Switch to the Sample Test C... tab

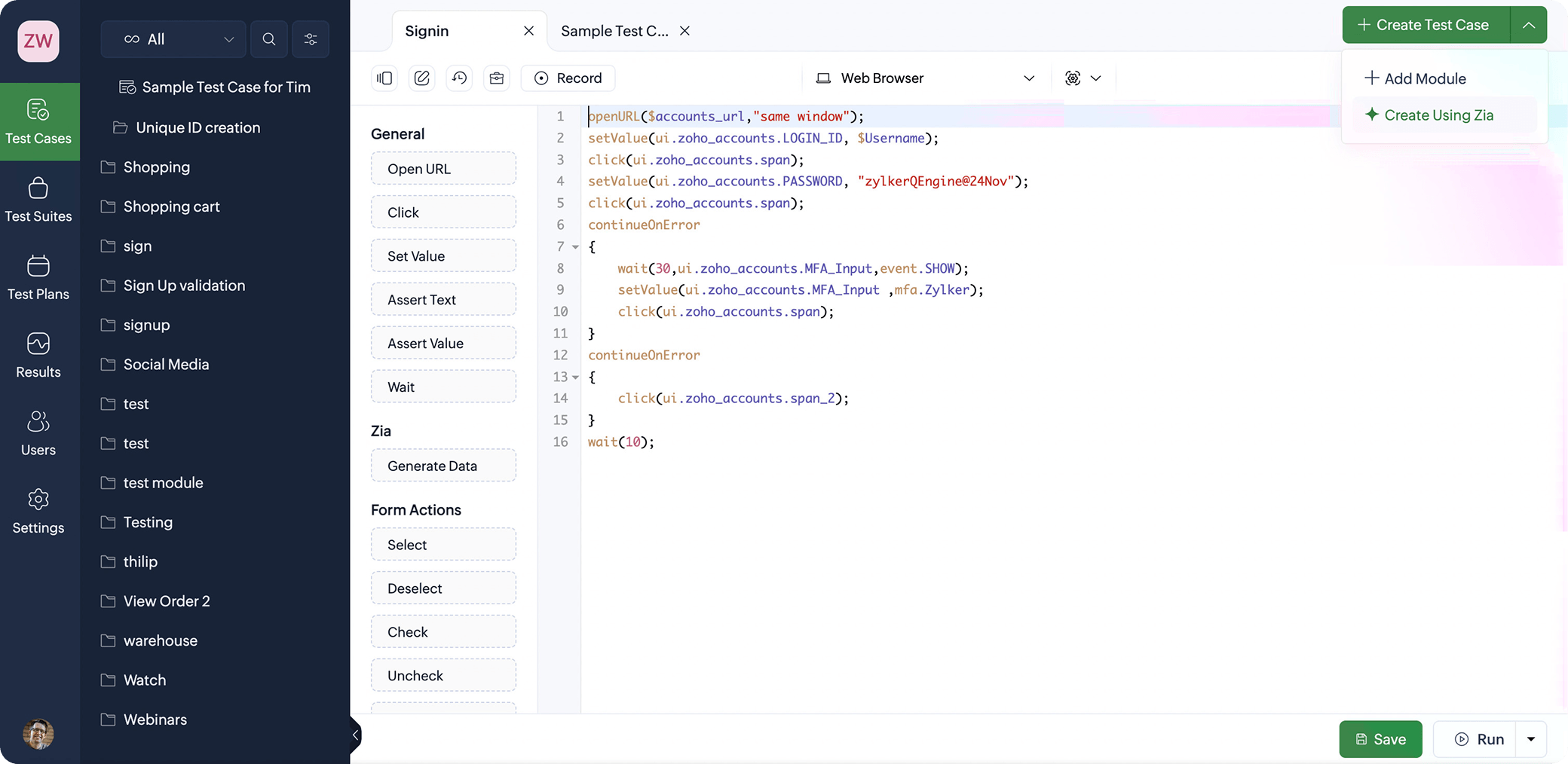coord(614,31)
